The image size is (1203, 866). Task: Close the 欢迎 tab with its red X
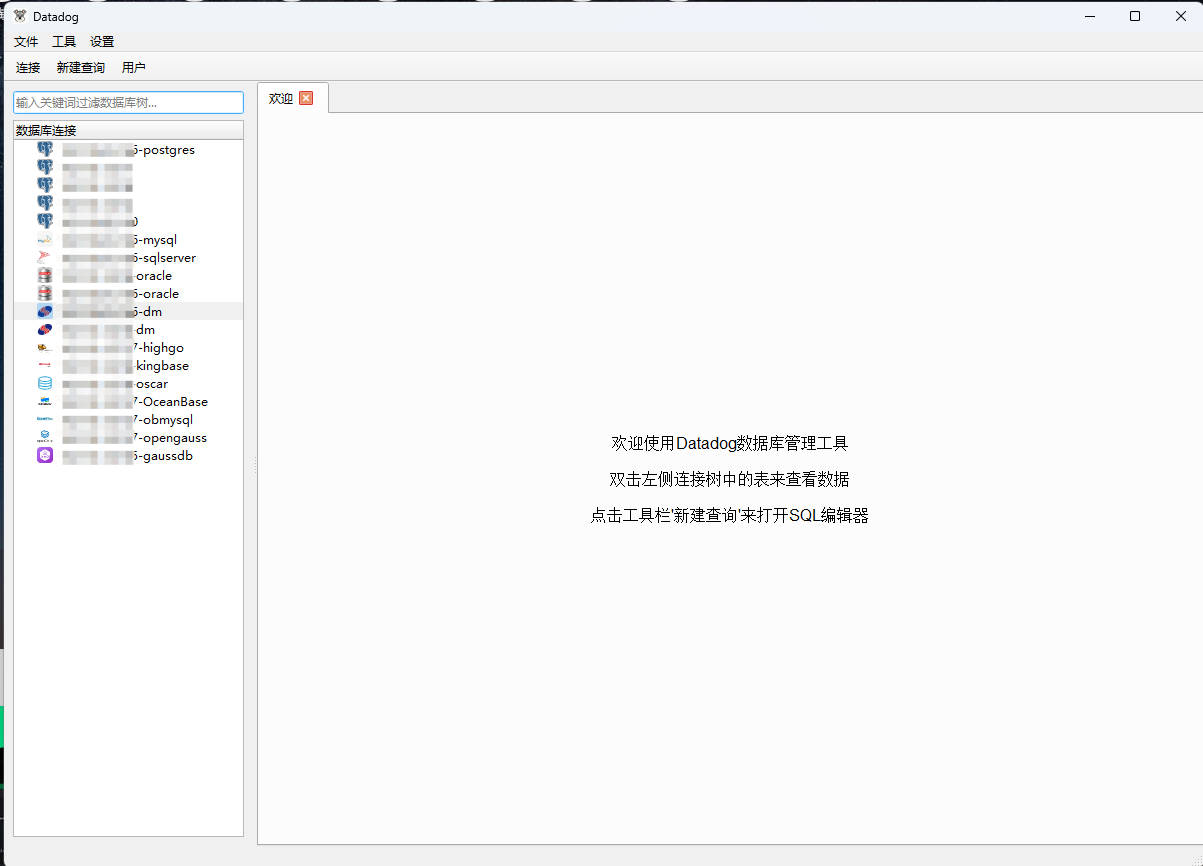point(306,97)
